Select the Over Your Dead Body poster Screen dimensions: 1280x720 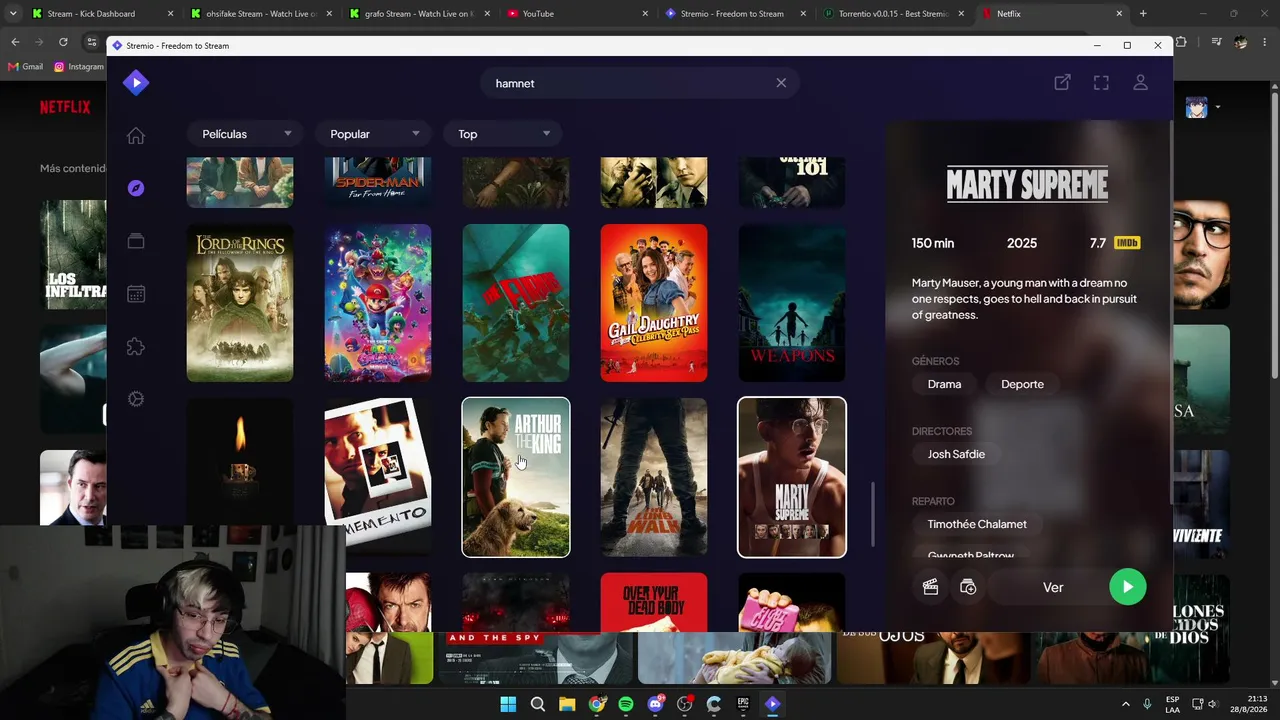[x=654, y=602]
